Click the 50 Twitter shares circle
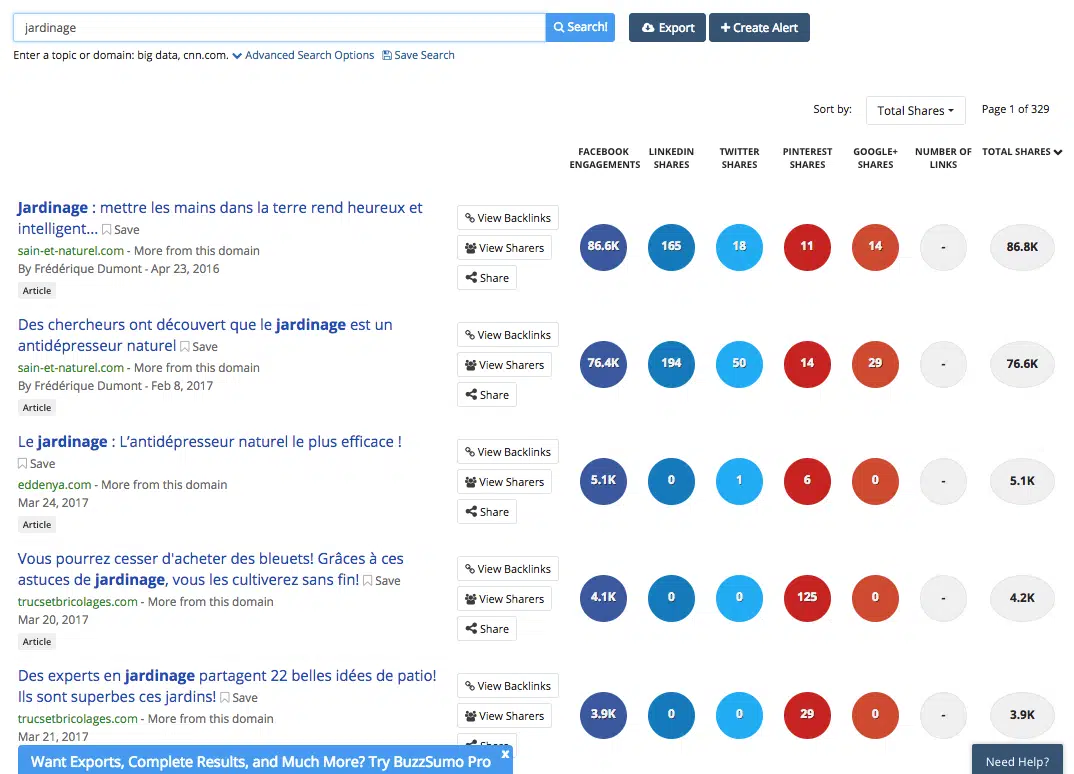Screen dimensions: 1074x774 (739, 364)
